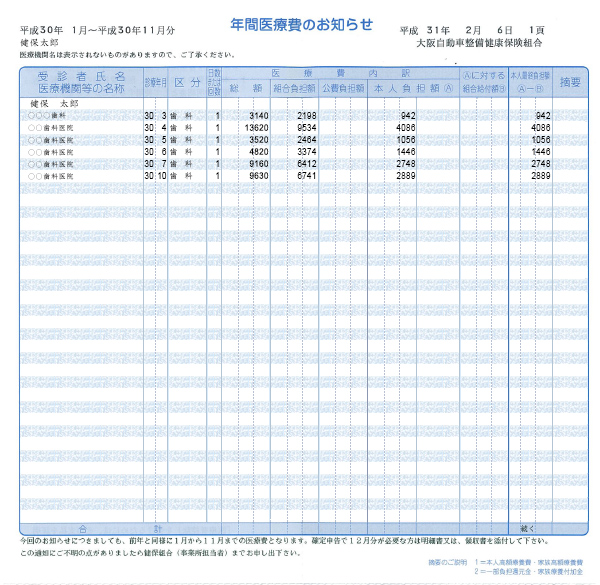600x585 pixels.
Task: Click the page number 1頁
Action: pyautogui.click(x=536, y=30)
